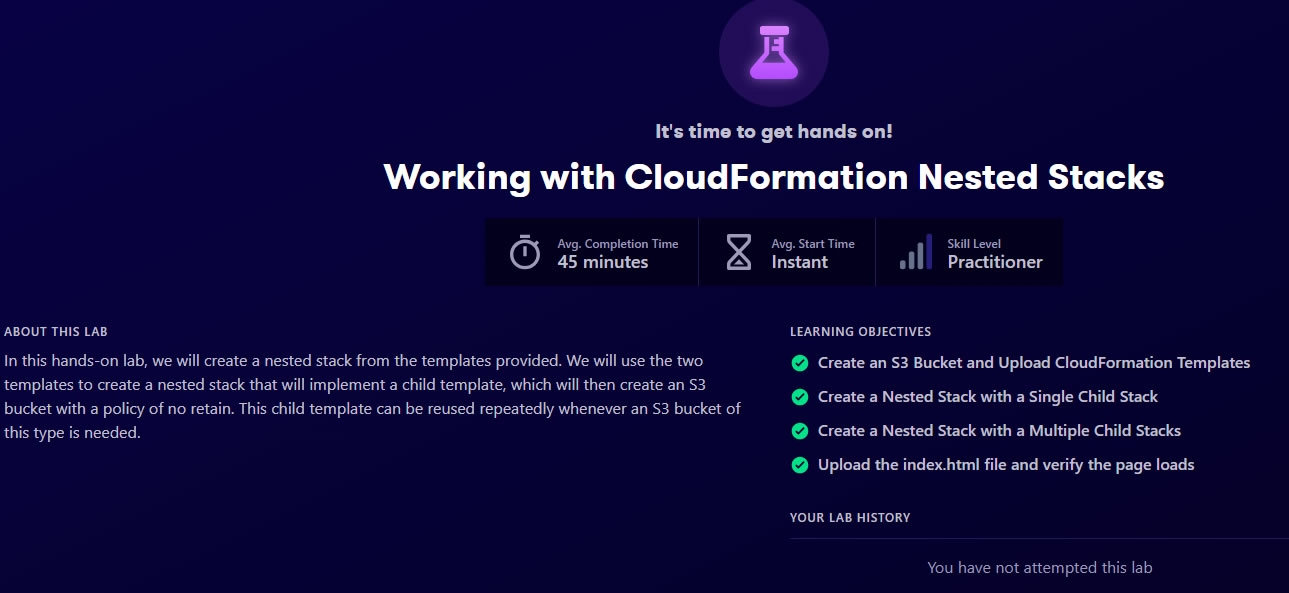Click the Instant start time value
The width and height of the screenshot is (1289, 593).
(x=800, y=262)
